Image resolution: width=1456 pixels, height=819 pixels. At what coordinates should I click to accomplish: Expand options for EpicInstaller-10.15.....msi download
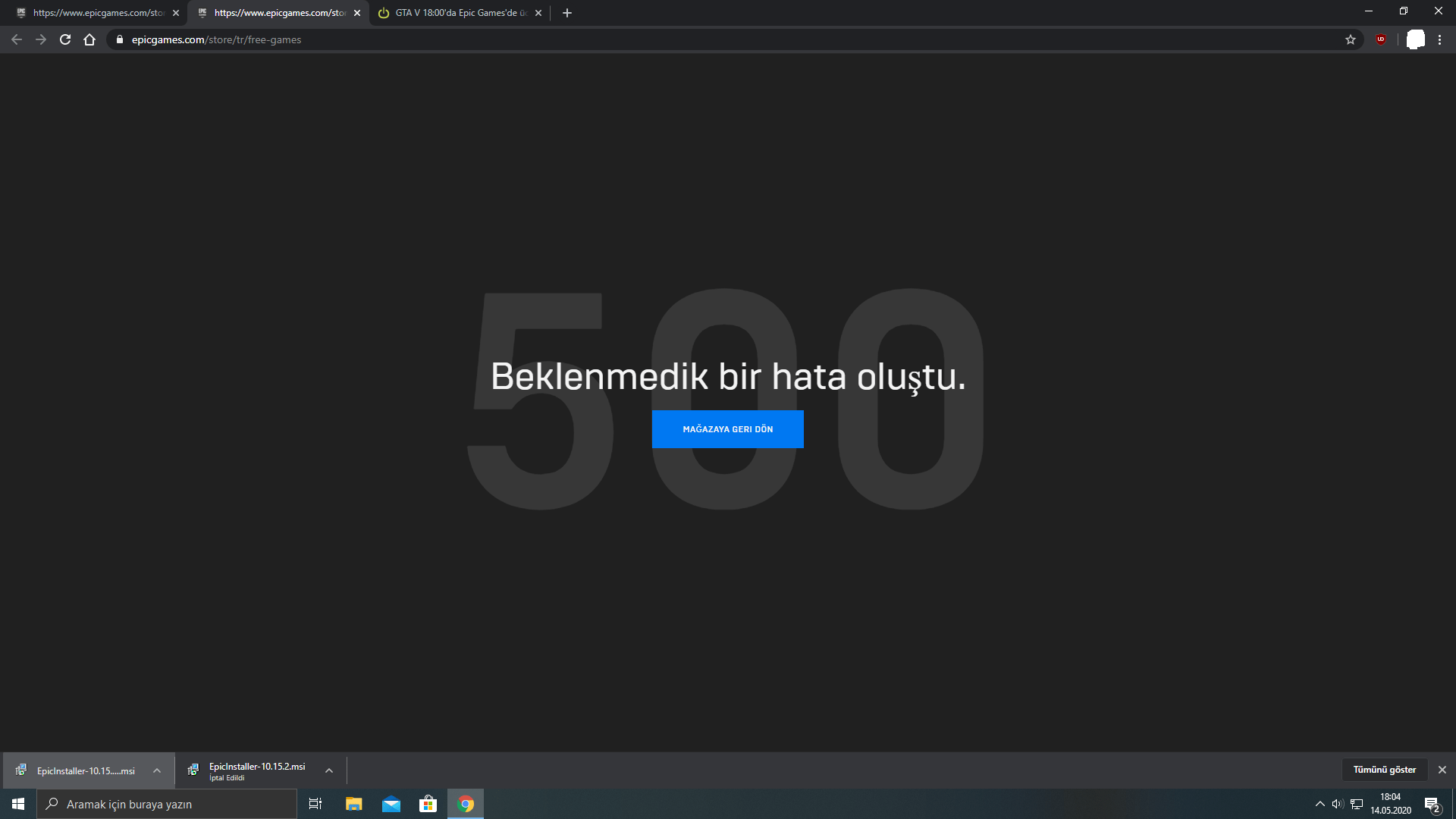pos(157,770)
